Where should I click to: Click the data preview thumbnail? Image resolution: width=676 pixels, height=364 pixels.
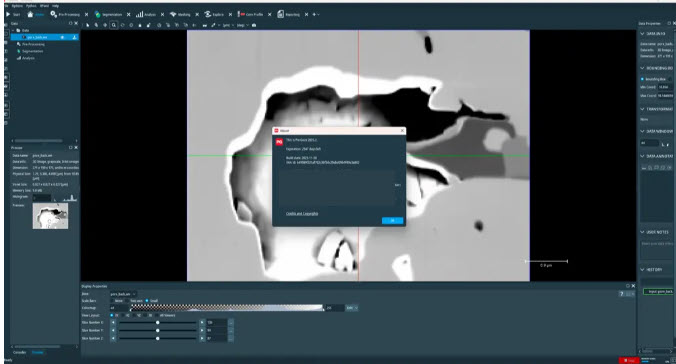click(50, 216)
